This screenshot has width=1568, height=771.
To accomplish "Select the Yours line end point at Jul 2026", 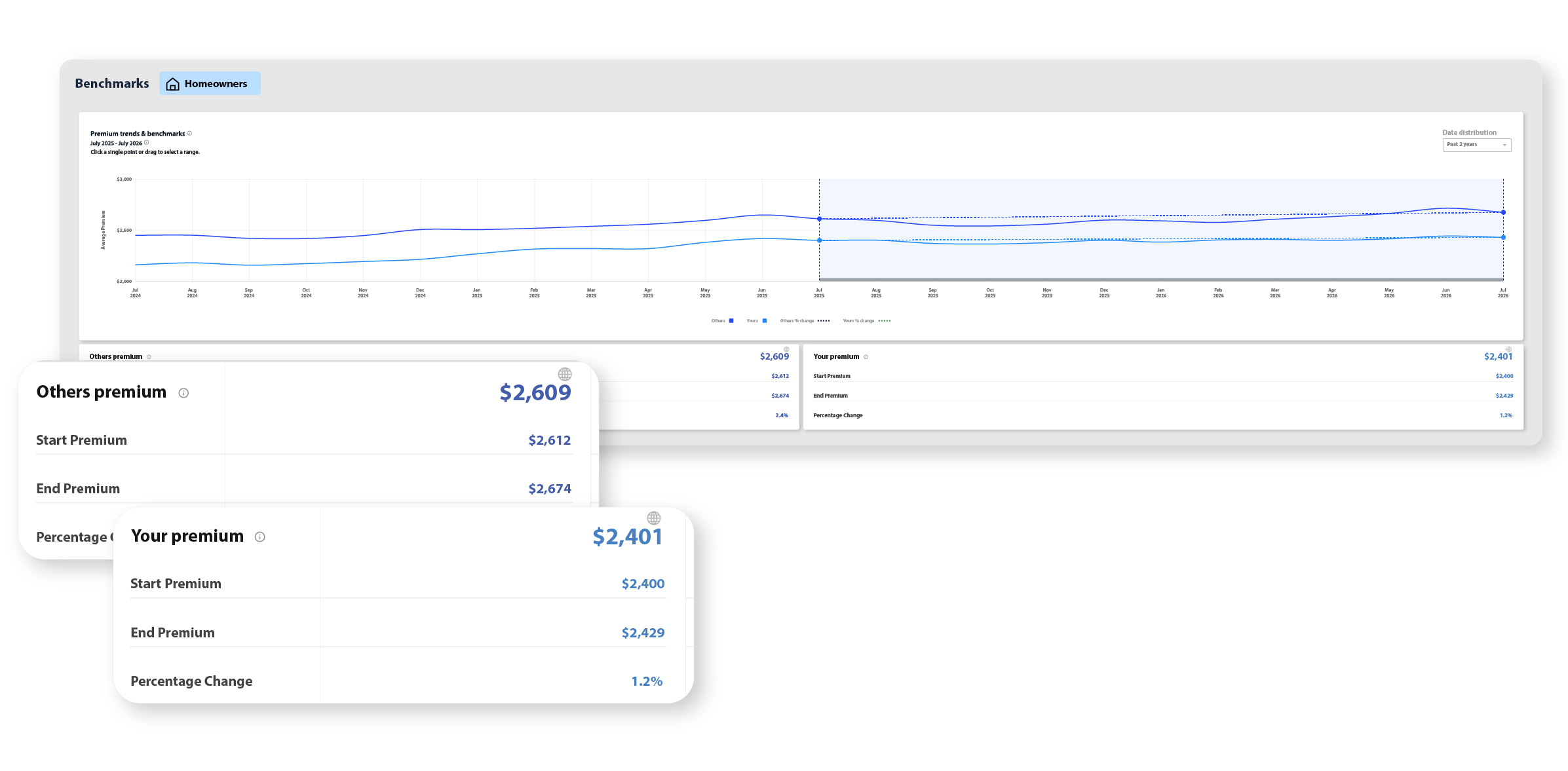I will (x=1503, y=237).
